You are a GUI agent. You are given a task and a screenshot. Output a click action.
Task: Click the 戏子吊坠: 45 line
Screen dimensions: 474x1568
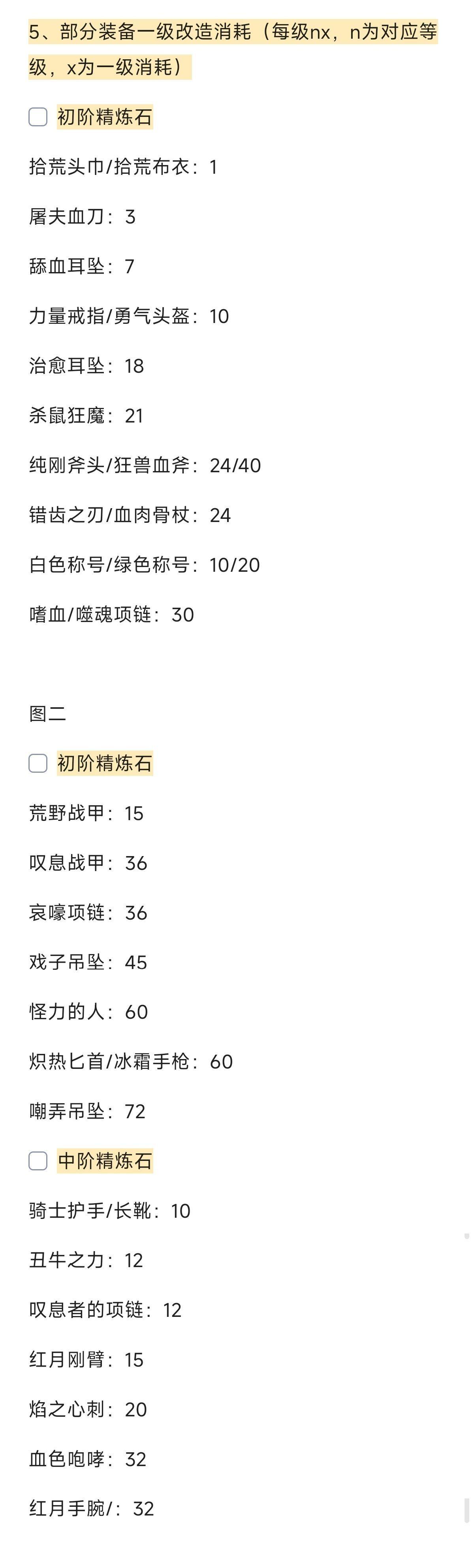pos(88,962)
